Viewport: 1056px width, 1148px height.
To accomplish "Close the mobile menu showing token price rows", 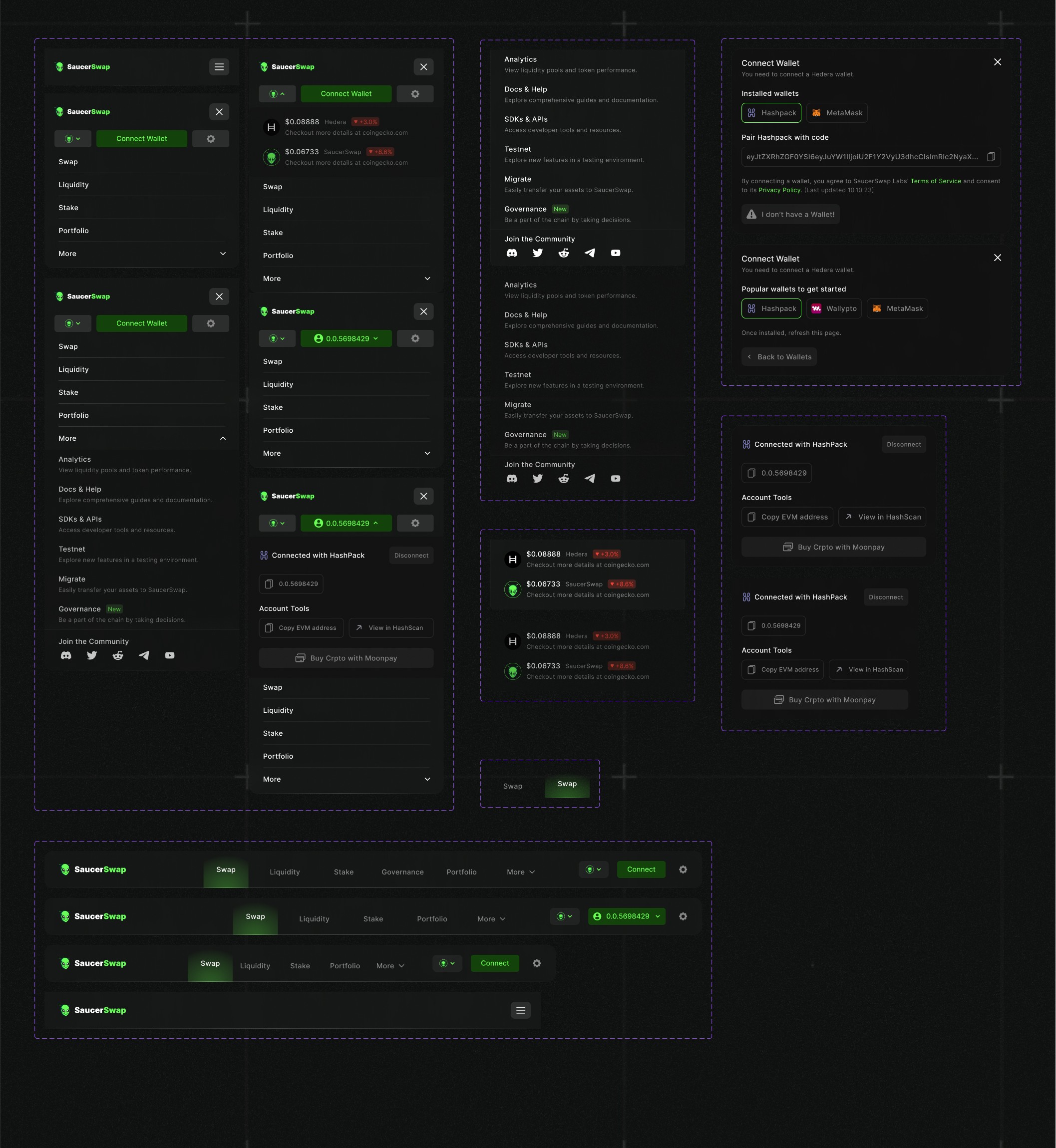I will (x=423, y=67).
